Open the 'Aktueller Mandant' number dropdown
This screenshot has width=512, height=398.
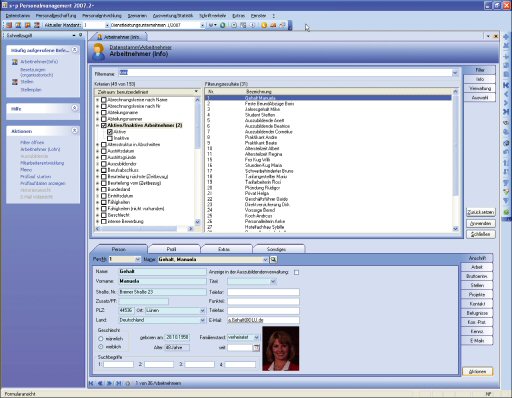tap(107, 25)
